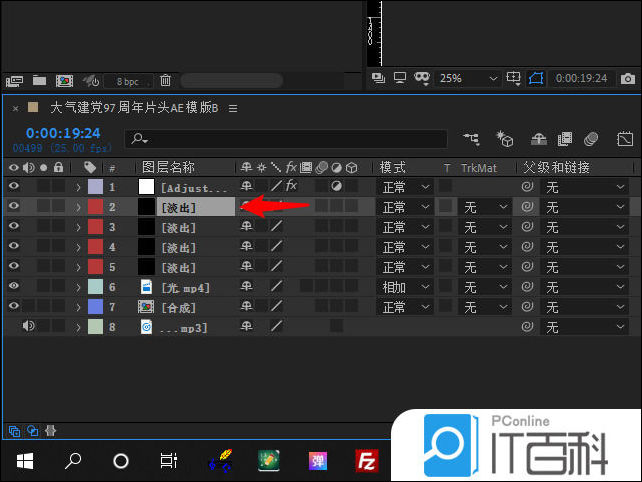Toggle adjustment layer switch on layer 1
Image resolution: width=642 pixels, height=482 pixels.
[x=337, y=187]
